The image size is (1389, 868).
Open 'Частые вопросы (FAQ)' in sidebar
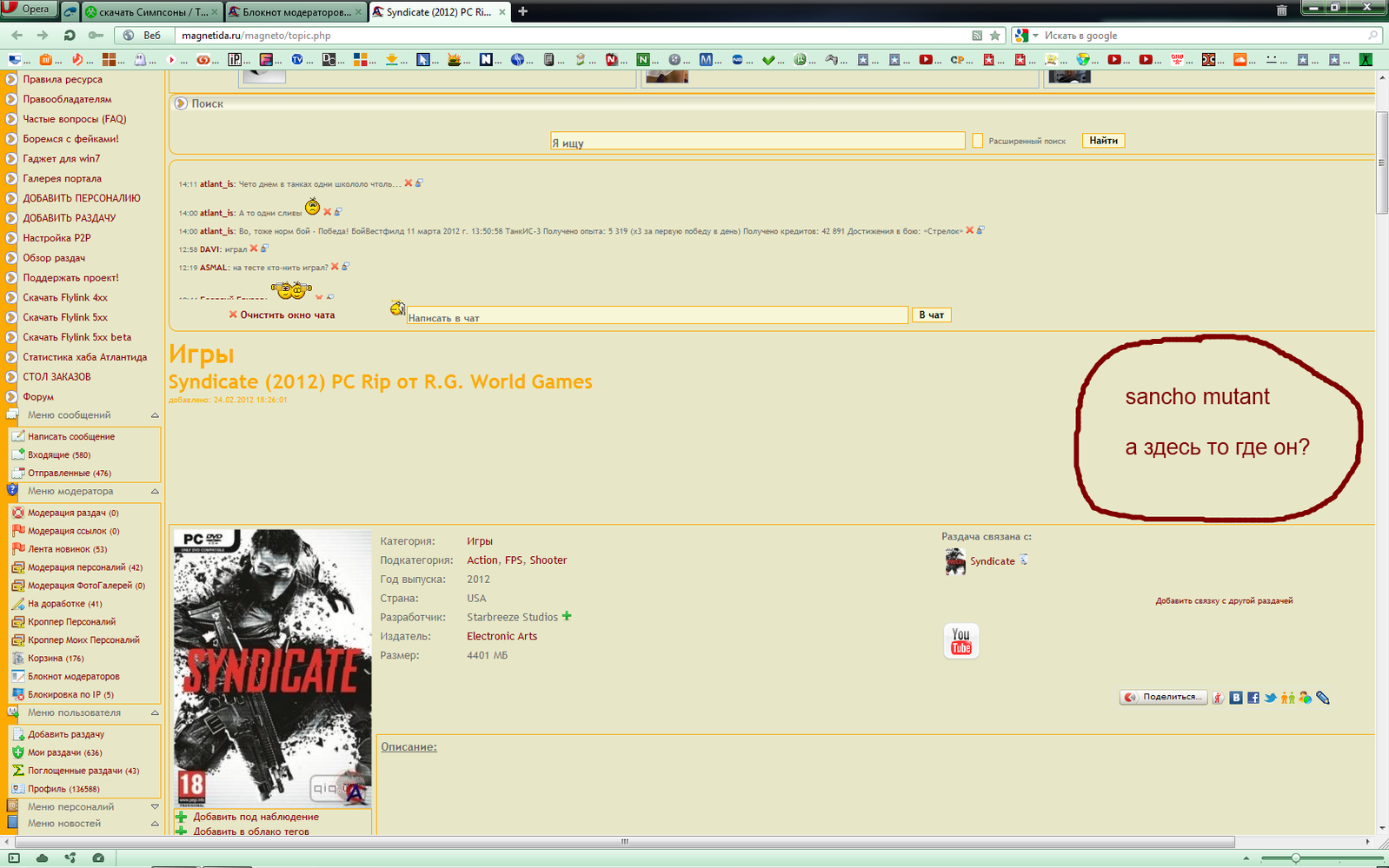pyautogui.click(x=75, y=119)
